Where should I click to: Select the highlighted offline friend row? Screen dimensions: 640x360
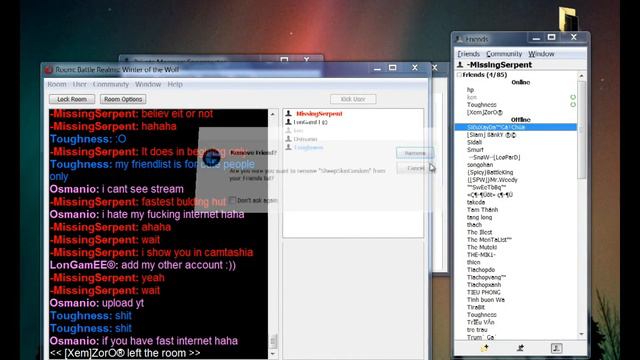(x=516, y=127)
